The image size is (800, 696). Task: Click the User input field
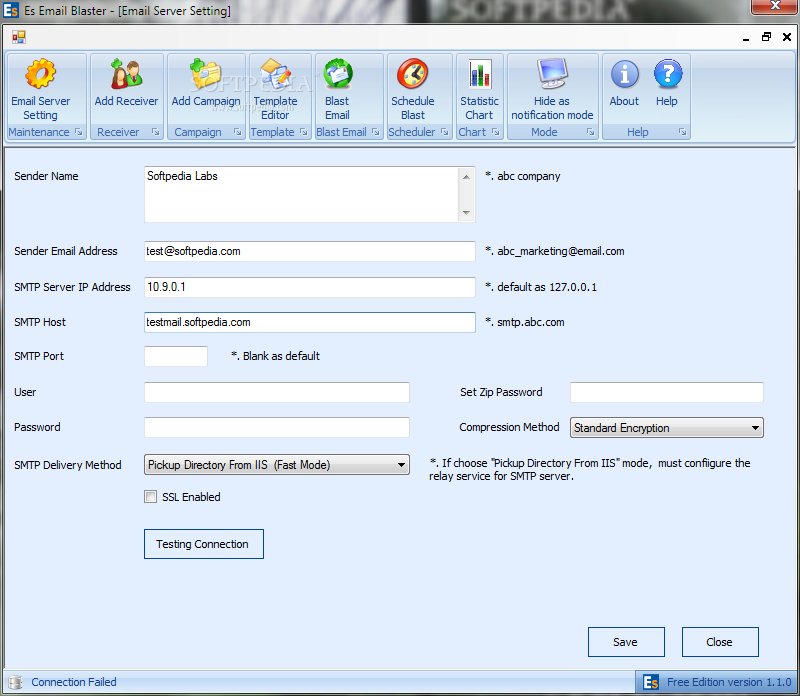(277, 392)
